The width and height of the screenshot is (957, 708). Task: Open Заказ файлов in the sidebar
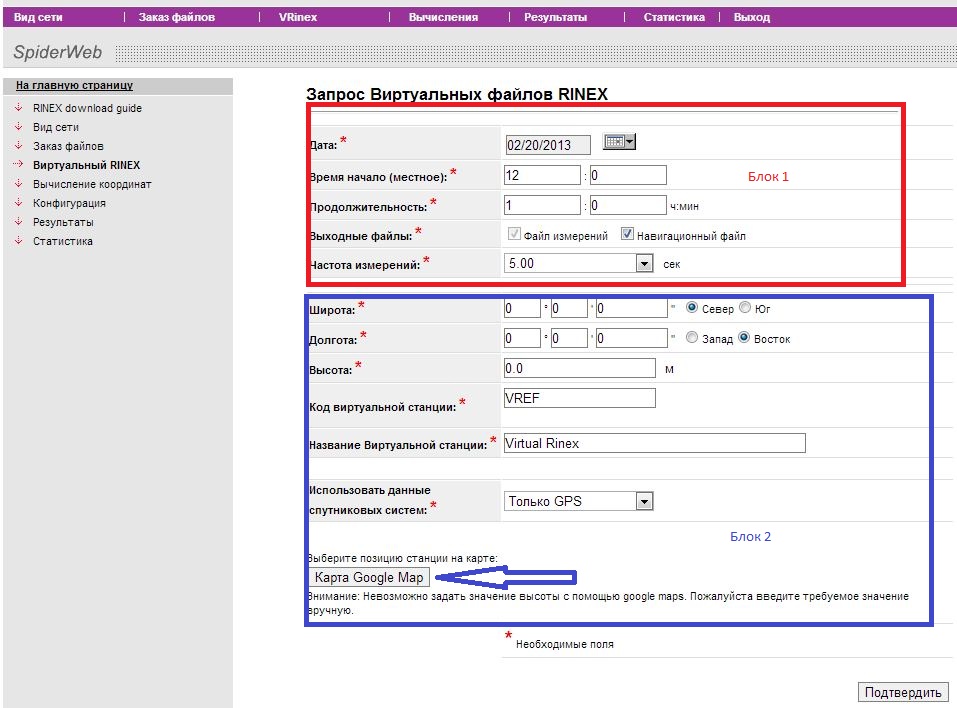68,146
